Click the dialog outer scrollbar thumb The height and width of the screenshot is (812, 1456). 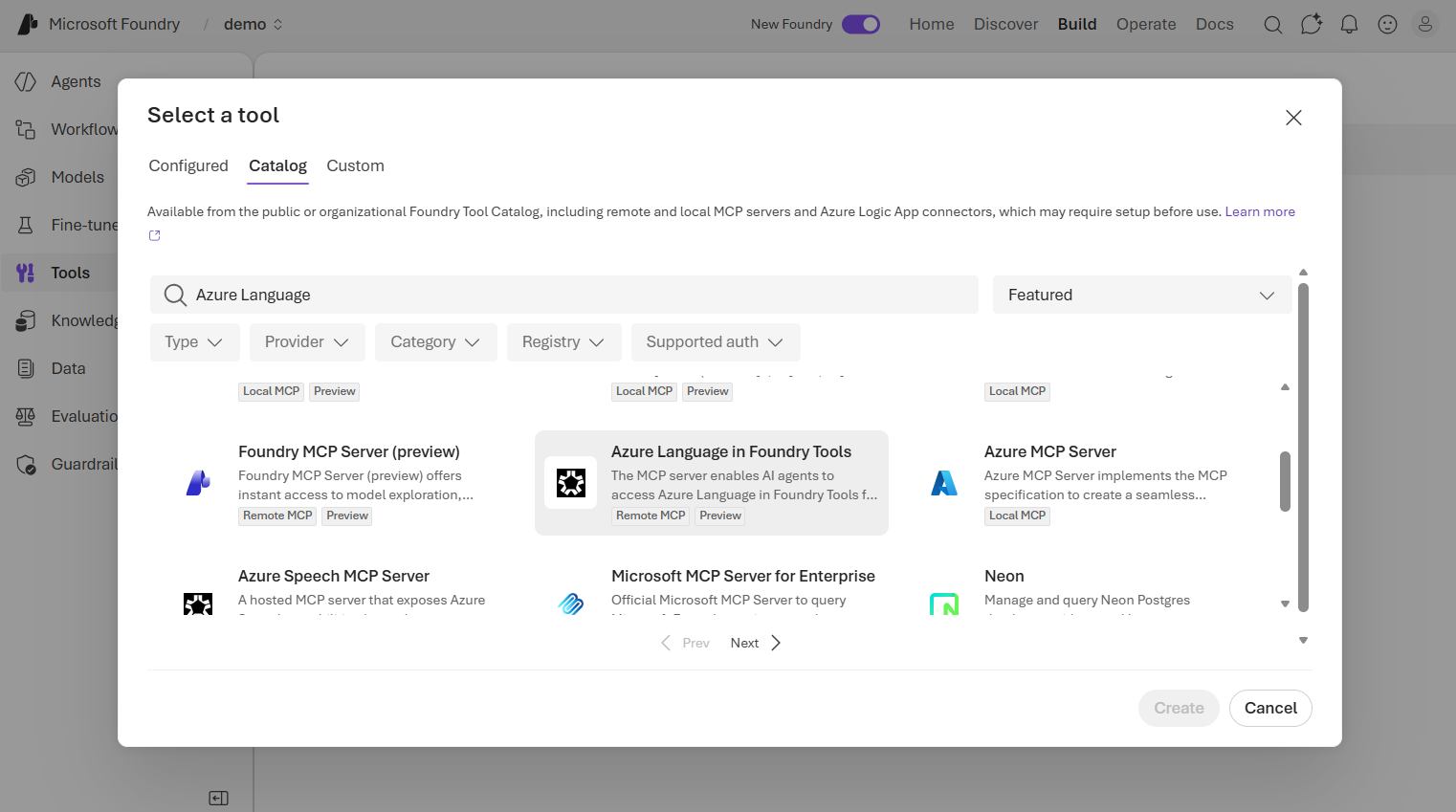coord(1303,447)
